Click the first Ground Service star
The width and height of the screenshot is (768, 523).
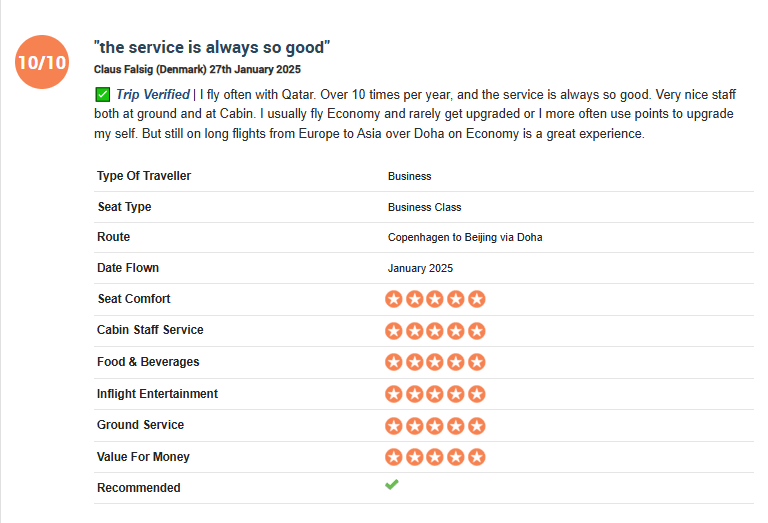[393, 426]
